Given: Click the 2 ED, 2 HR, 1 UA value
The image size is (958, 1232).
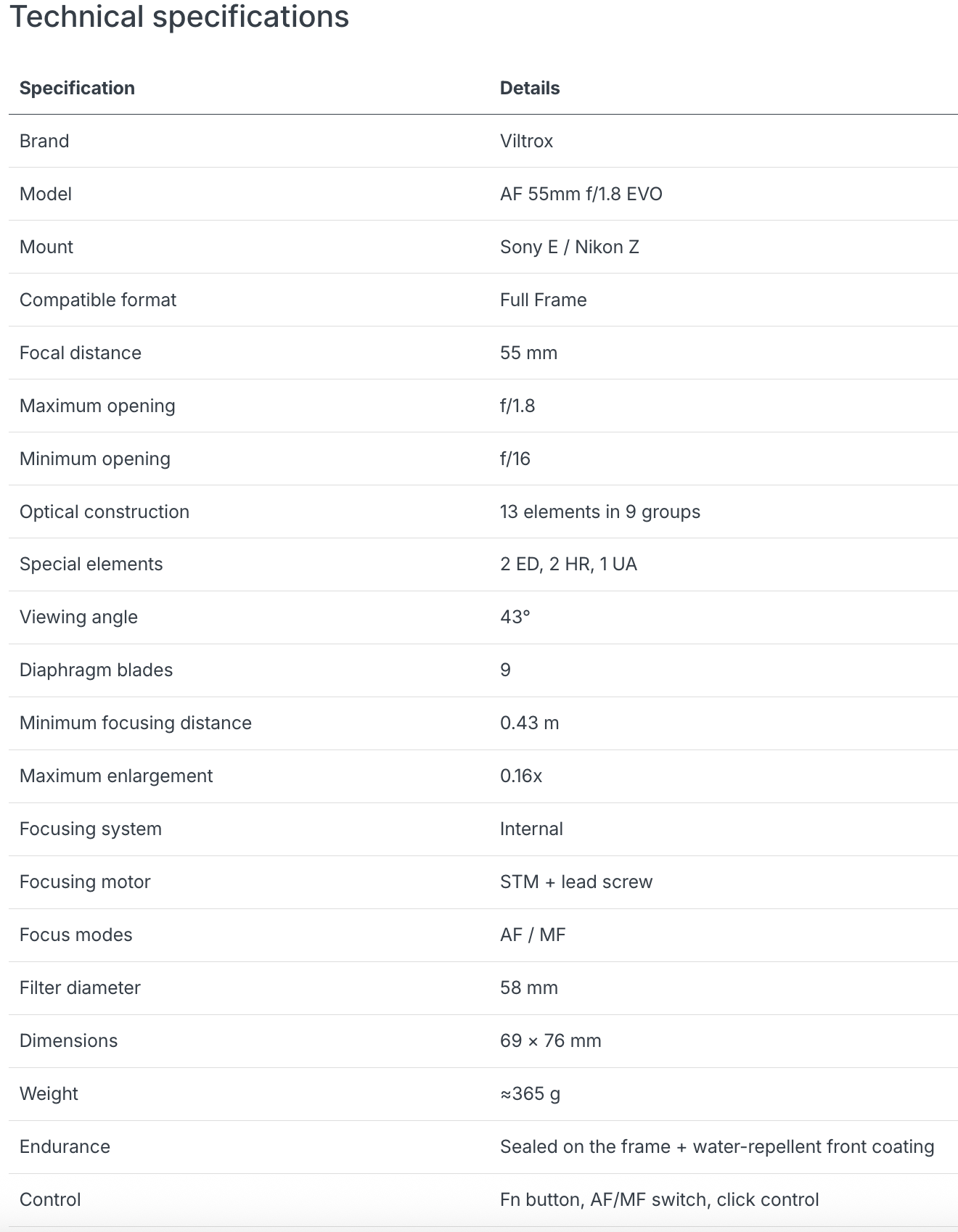Looking at the screenshot, I should coord(568,564).
